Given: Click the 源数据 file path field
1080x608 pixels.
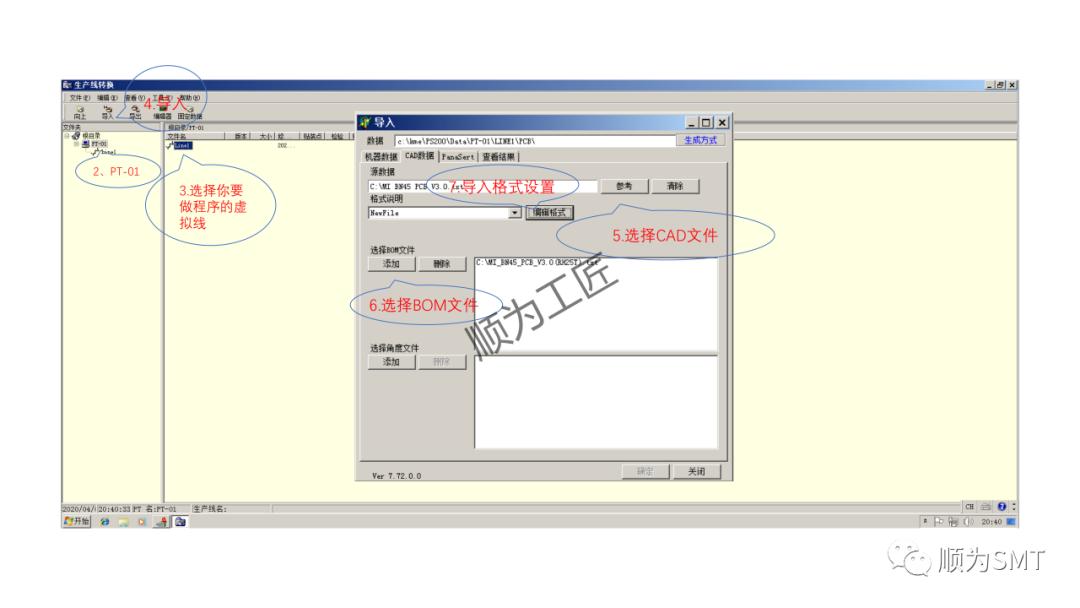Looking at the screenshot, I should pyautogui.click(x=483, y=186).
